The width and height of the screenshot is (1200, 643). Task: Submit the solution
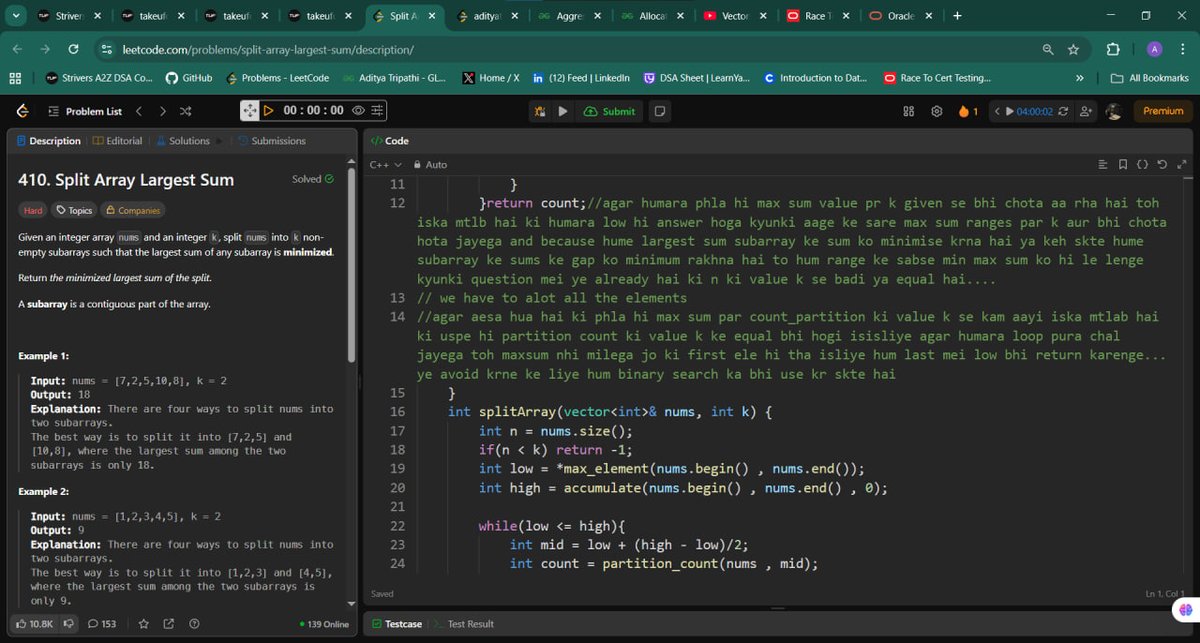pyautogui.click(x=611, y=111)
